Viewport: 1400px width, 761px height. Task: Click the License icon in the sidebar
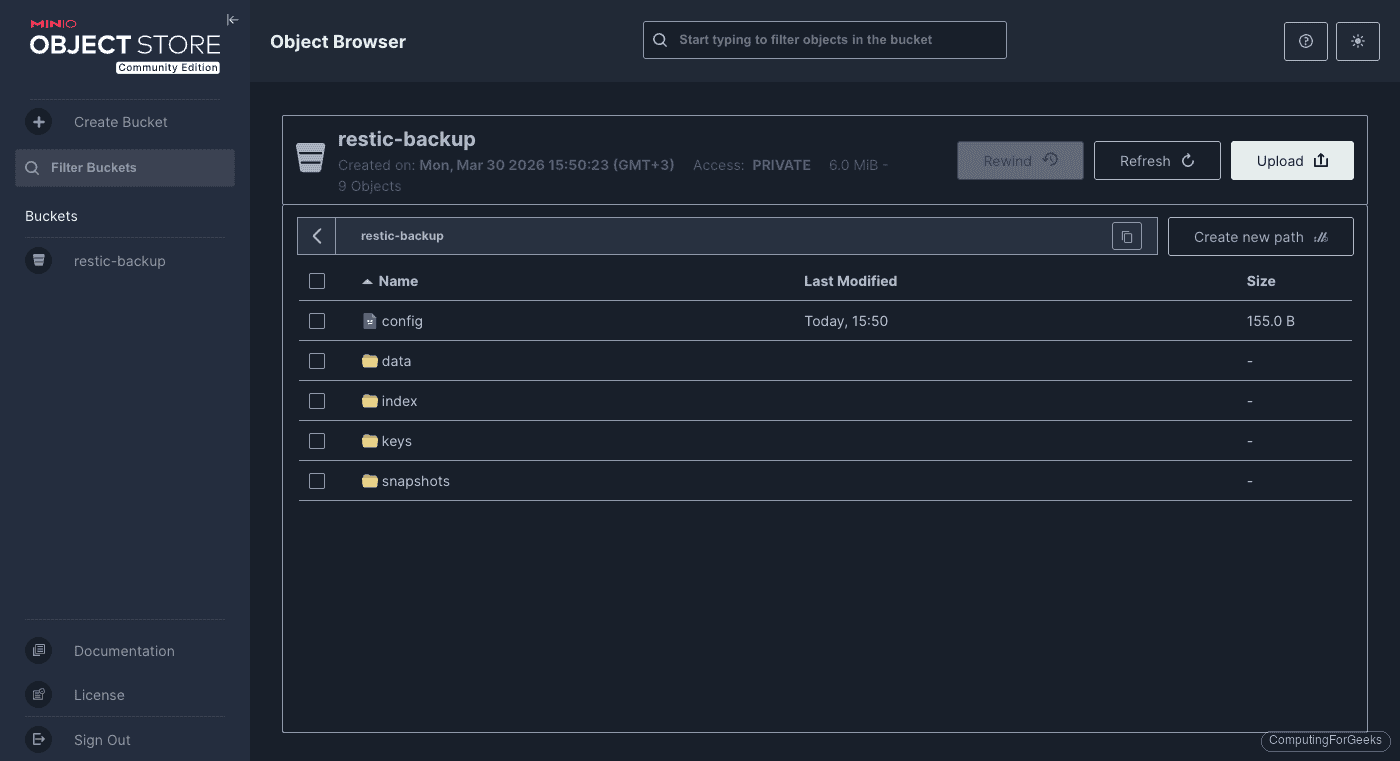38,695
